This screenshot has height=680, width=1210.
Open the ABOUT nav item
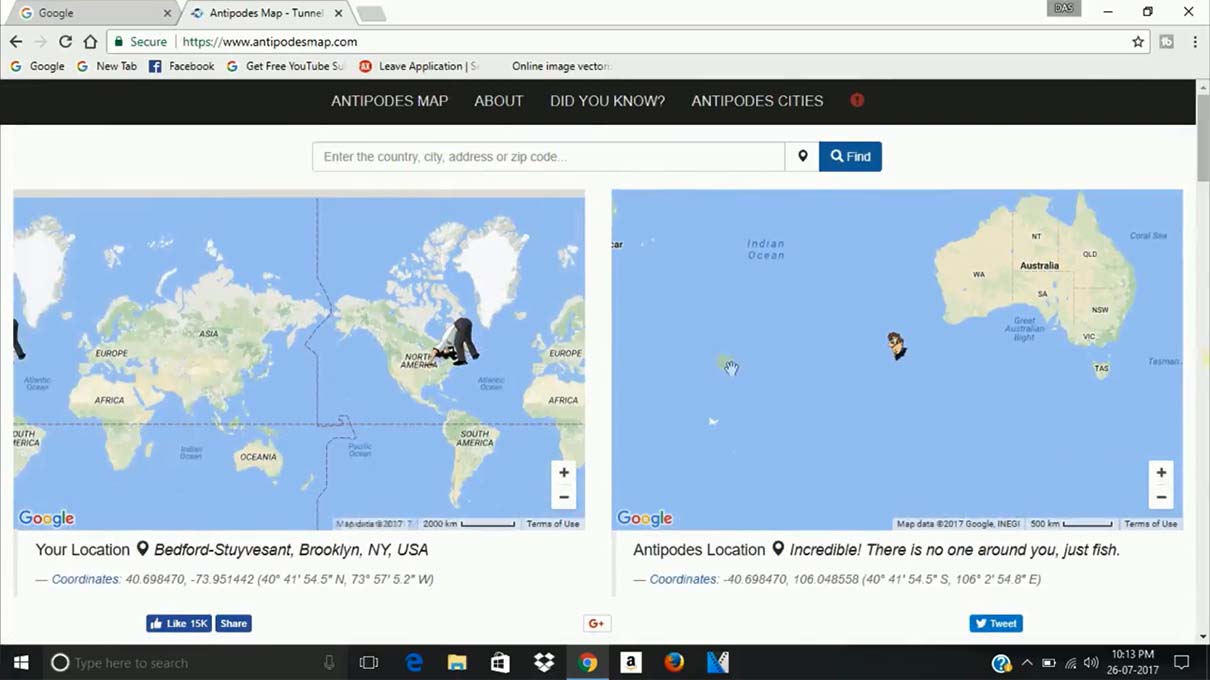499,101
